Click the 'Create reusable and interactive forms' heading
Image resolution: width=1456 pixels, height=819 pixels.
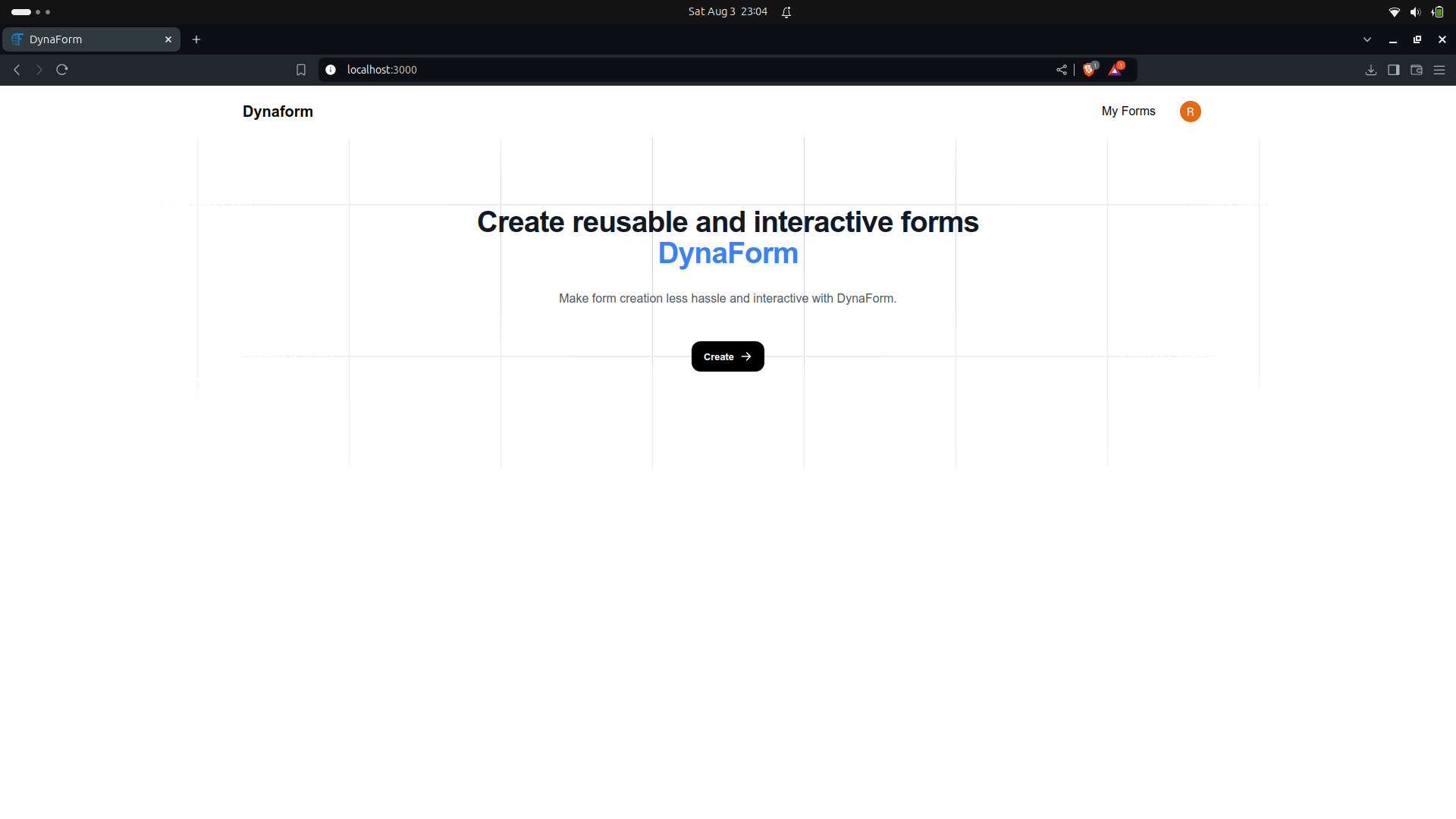pyautogui.click(x=728, y=222)
